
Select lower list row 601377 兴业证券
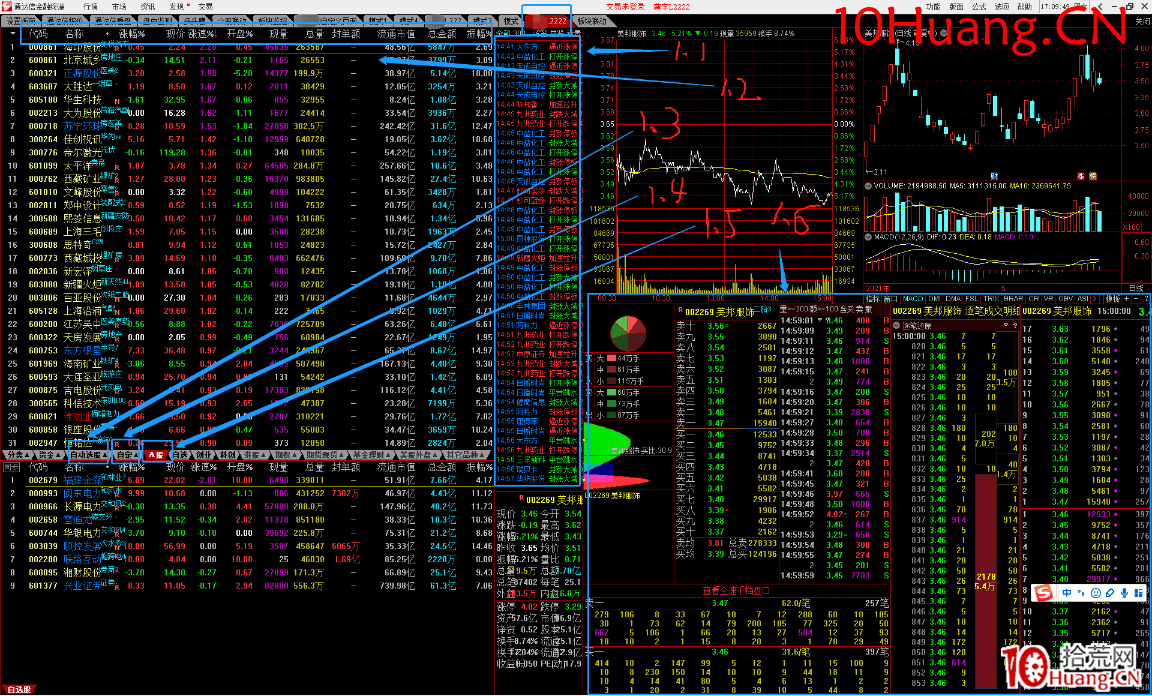248,586
